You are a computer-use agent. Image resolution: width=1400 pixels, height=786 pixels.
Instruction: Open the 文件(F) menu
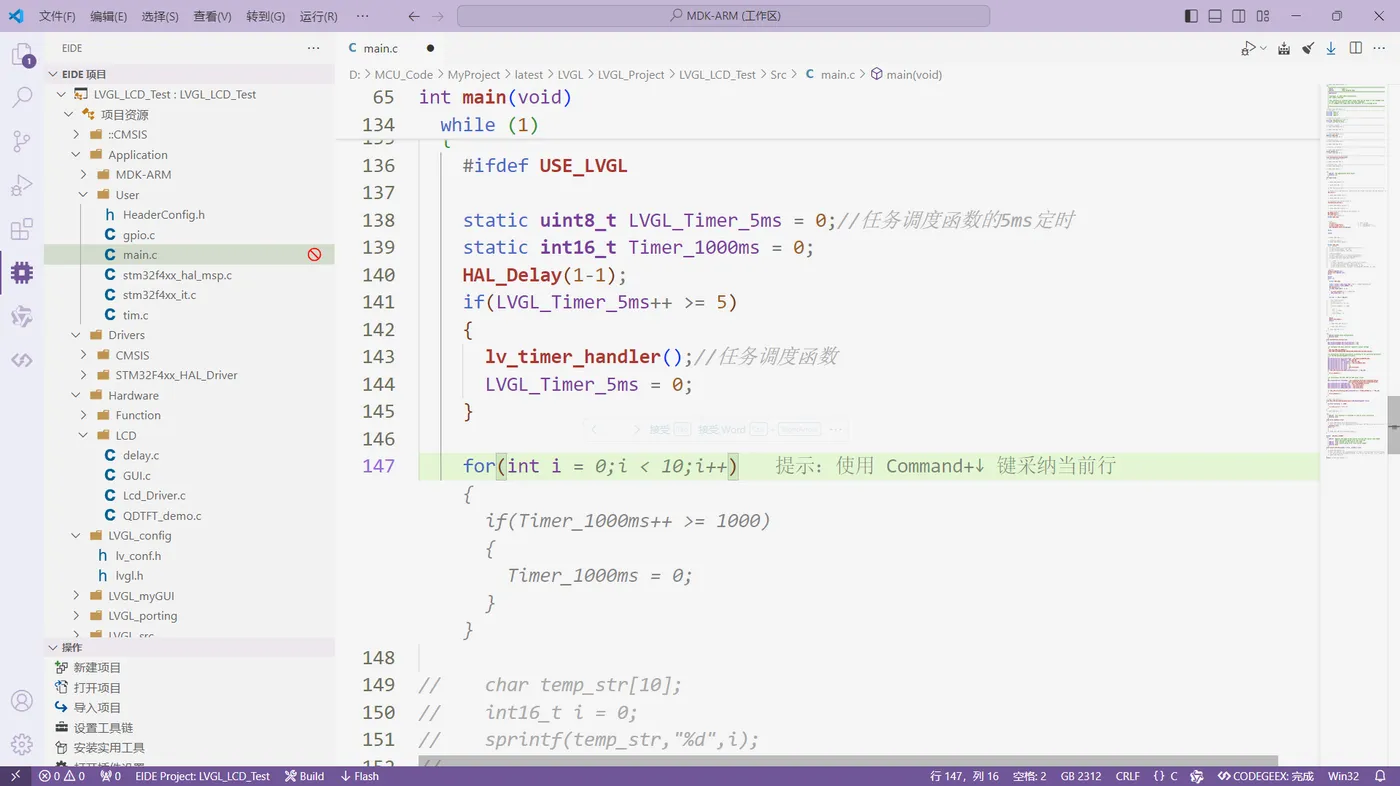(57, 16)
